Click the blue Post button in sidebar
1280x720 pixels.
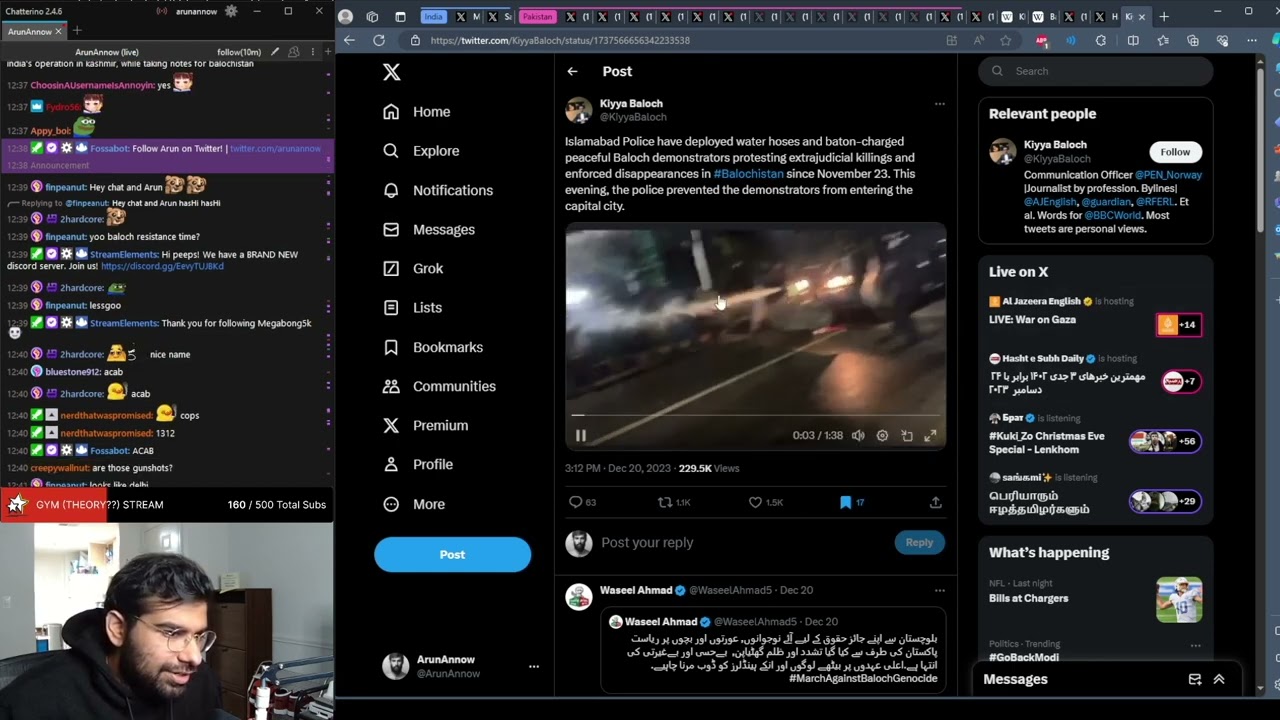(x=452, y=554)
